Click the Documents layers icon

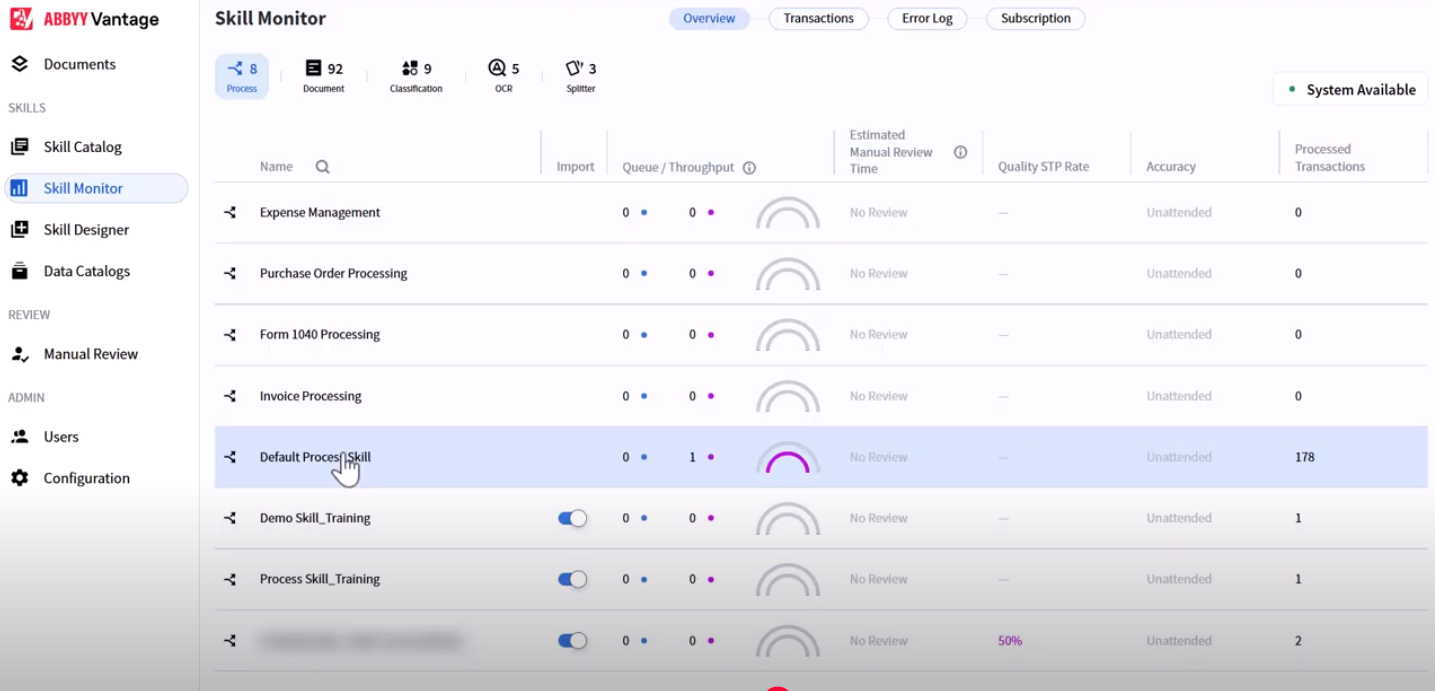tap(19, 64)
